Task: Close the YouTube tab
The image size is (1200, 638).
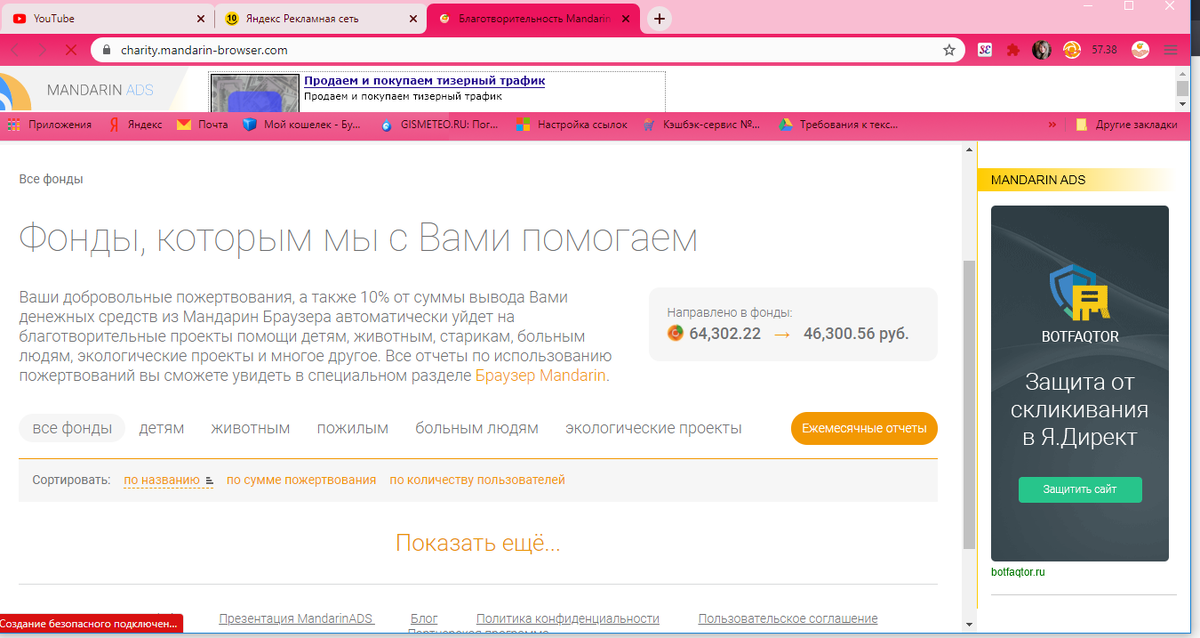Action: (x=201, y=18)
